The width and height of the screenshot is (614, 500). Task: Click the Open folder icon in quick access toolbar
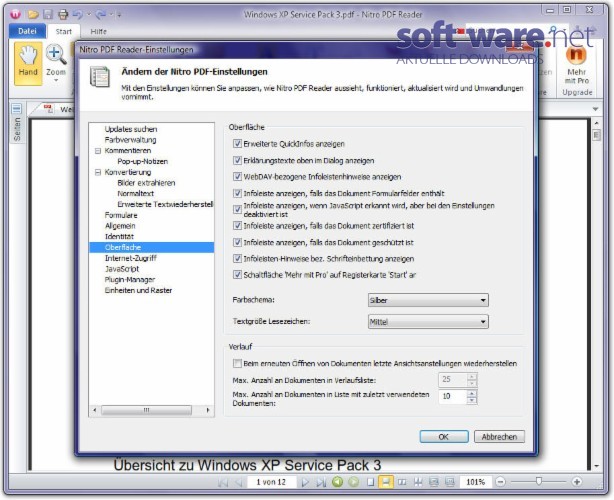[x=33, y=15]
